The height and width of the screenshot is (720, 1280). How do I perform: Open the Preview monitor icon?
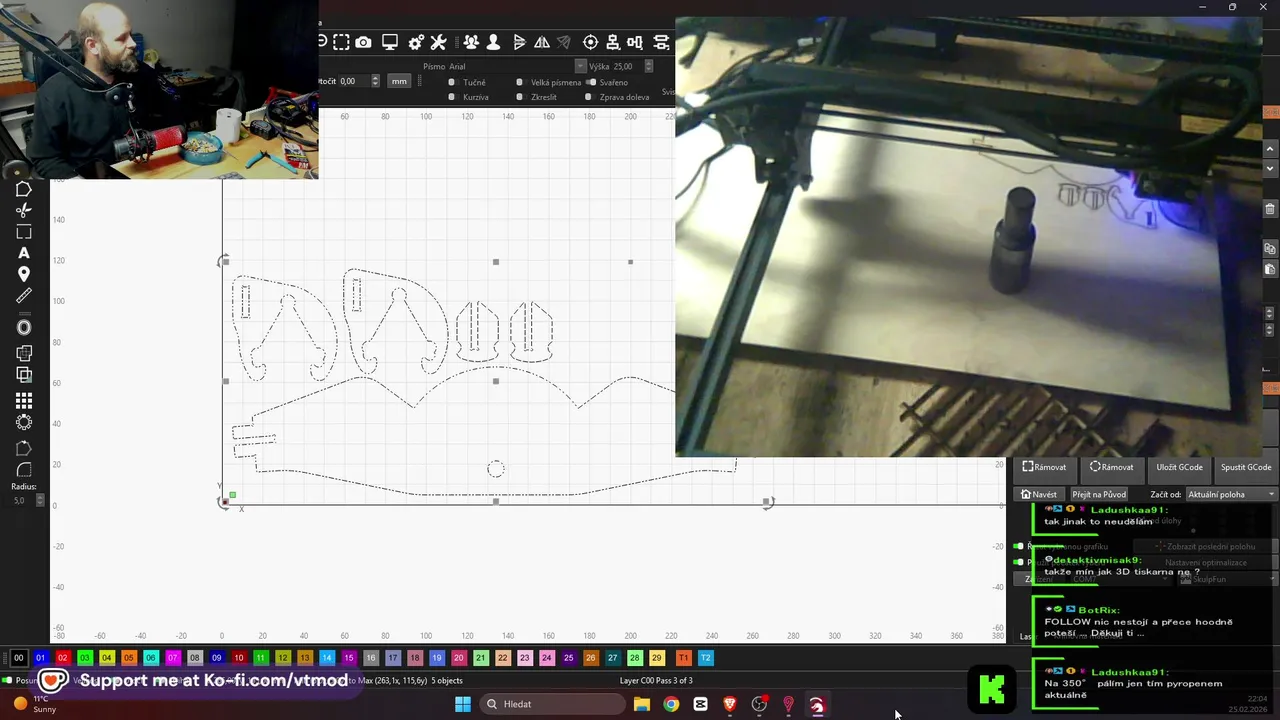(x=390, y=42)
